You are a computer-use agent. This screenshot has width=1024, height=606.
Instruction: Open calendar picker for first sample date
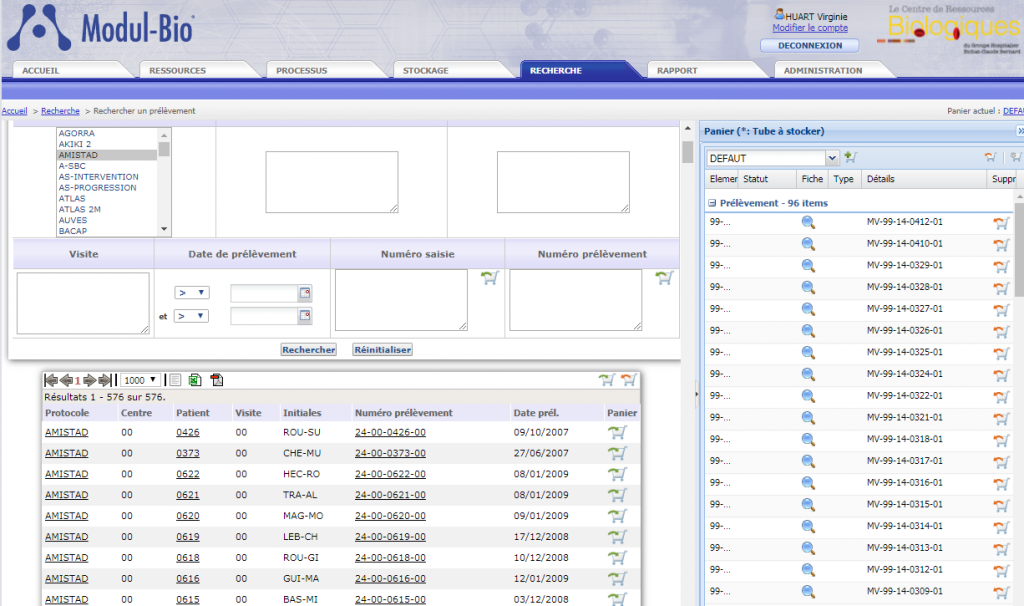point(305,293)
